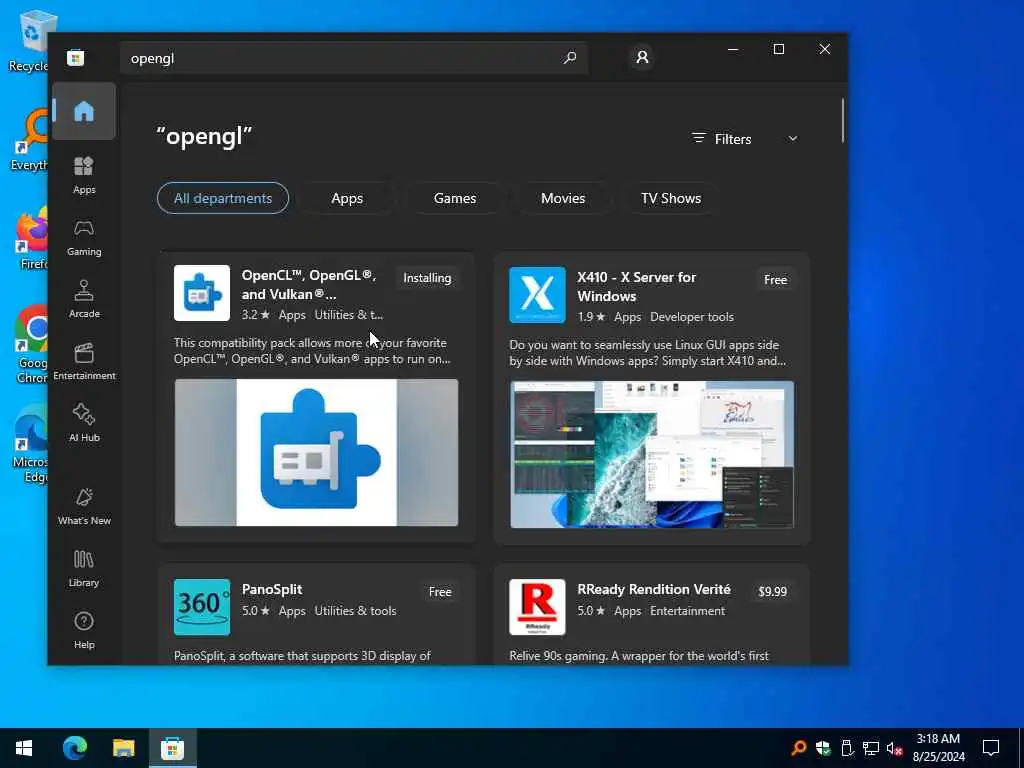
Task: Click the PanoSplit 360 app icon
Action: click(202, 607)
